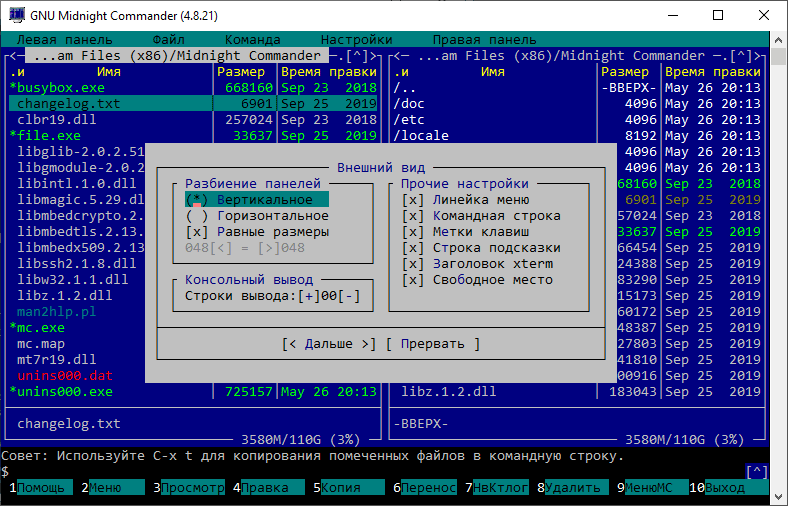Image resolution: width=788 pixels, height=506 pixels.
Task: Click the 1 Помощь function key
Action: coord(41,487)
